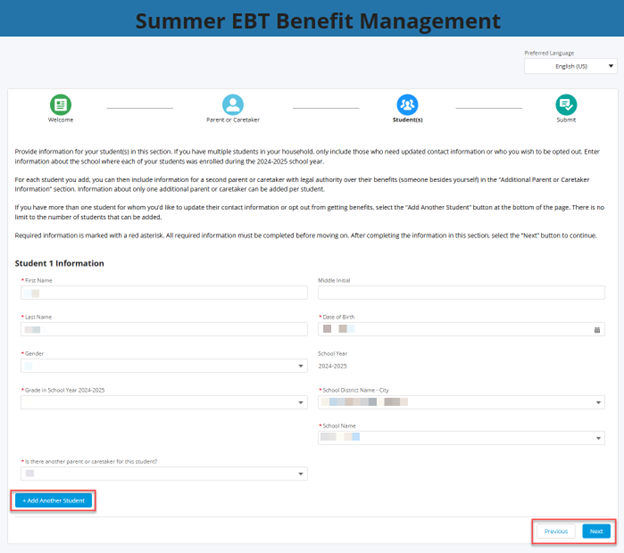Click the Date of Birth input field
Screen dimensions: 624x553
click(450, 329)
